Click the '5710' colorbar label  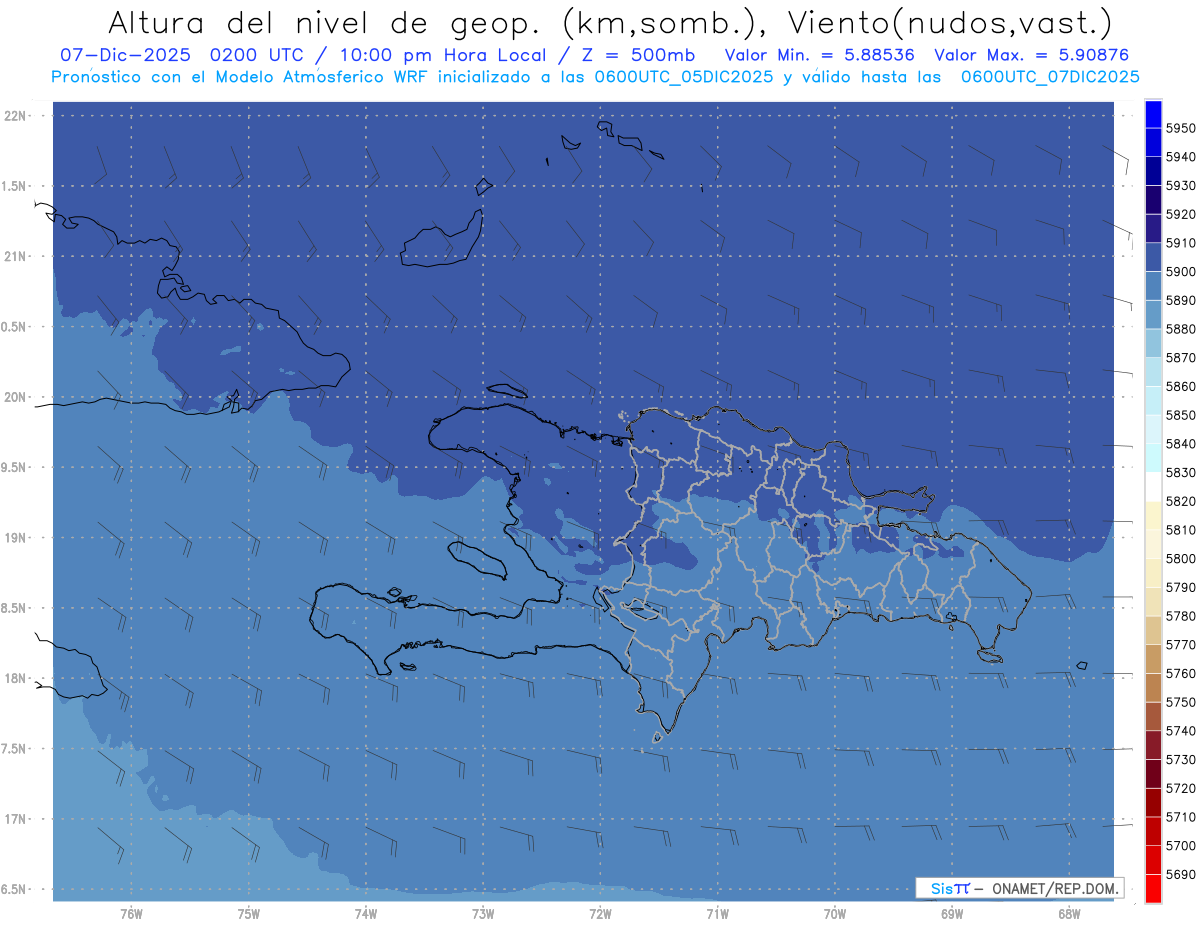pyautogui.click(x=1180, y=817)
